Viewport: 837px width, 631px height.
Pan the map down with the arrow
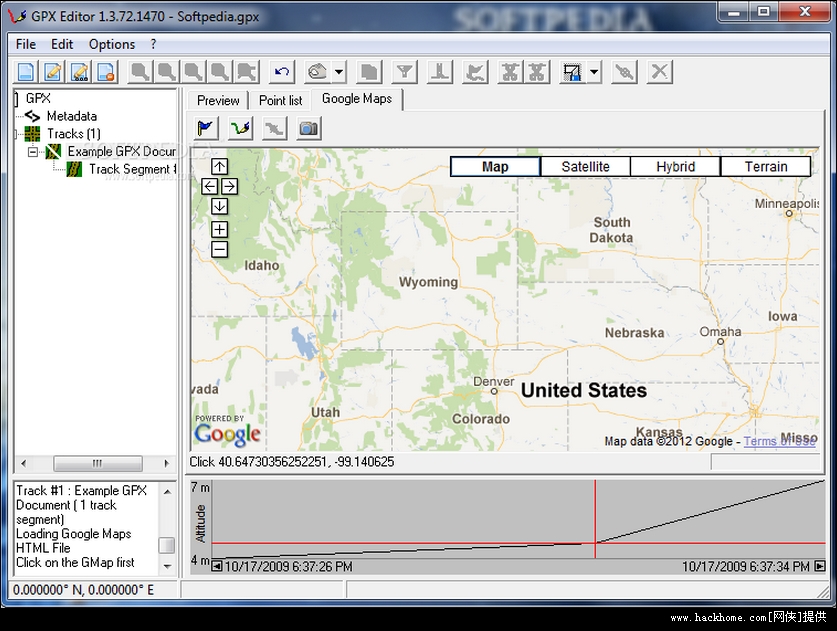[x=219, y=206]
